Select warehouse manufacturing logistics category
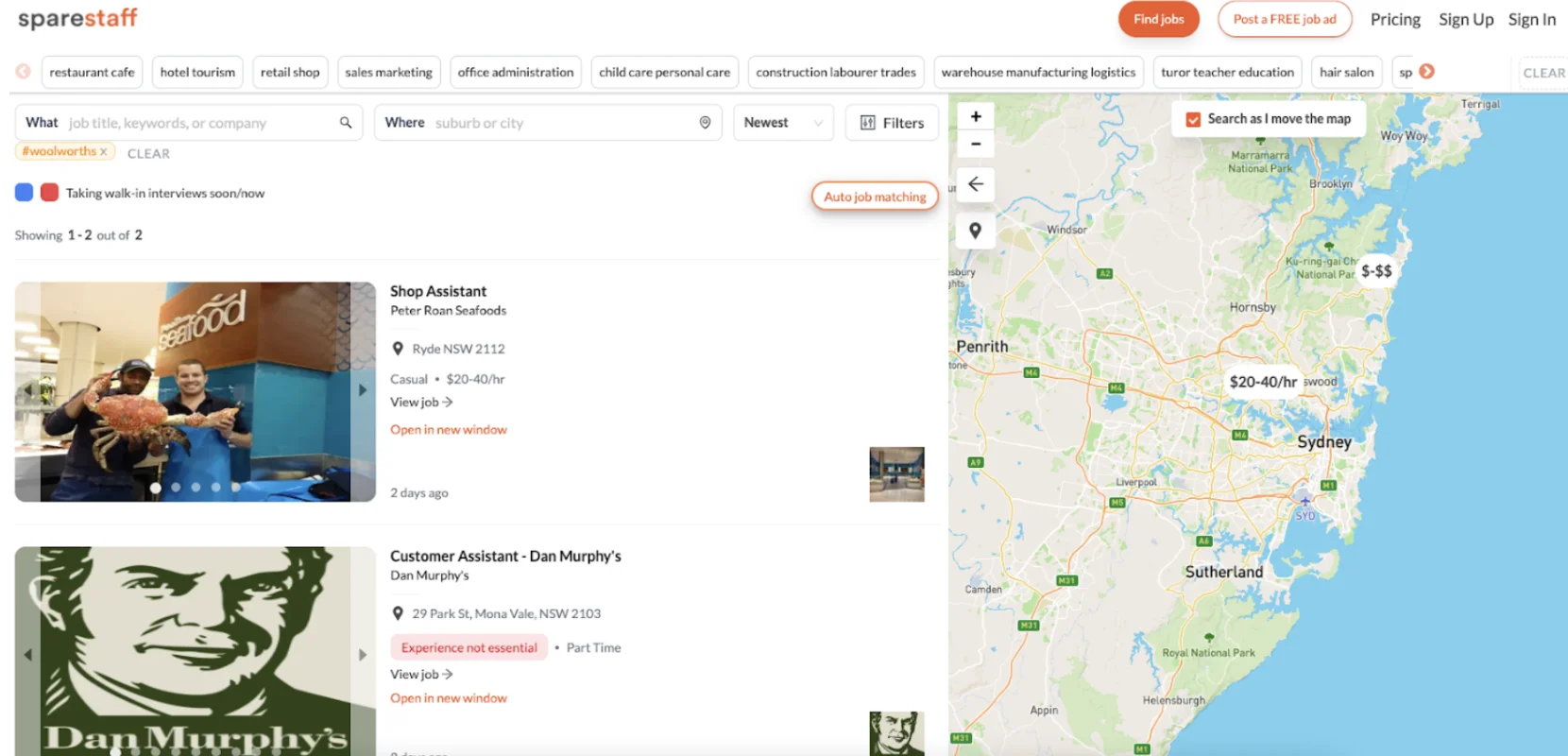The width and height of the screenshot is (1568, 756). [1038, 72]
